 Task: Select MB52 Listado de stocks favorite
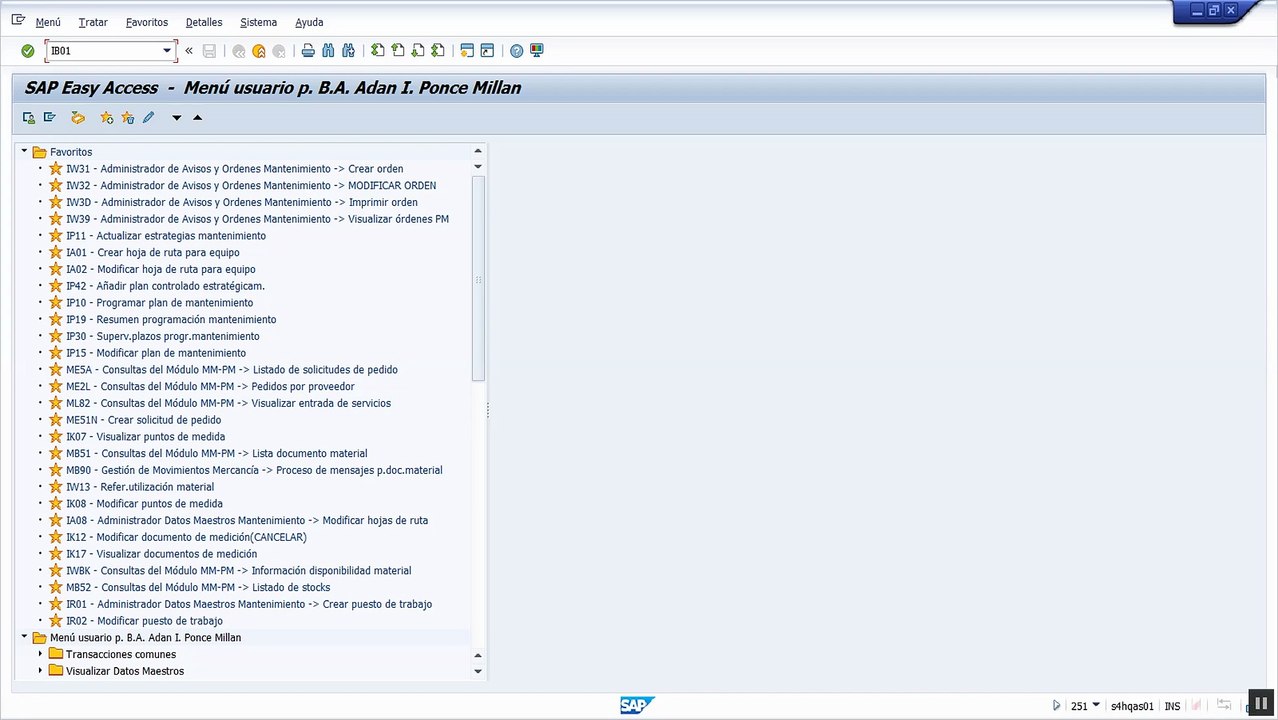click(x=198, y=587)
